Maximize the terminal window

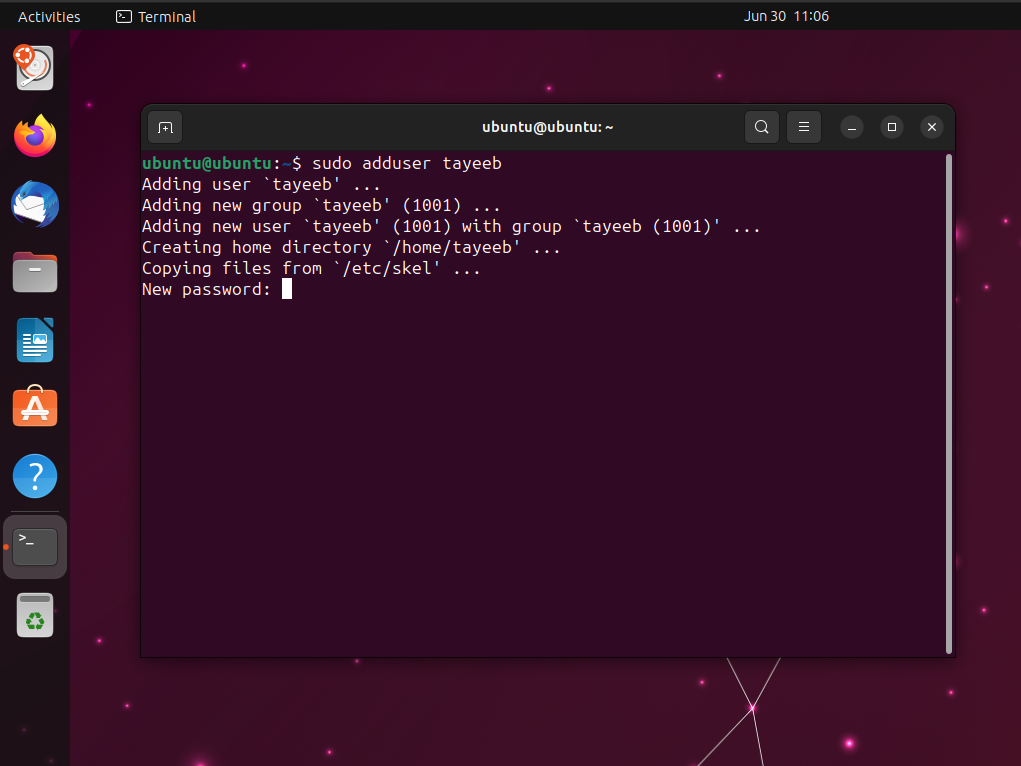[x=891, y=127]
